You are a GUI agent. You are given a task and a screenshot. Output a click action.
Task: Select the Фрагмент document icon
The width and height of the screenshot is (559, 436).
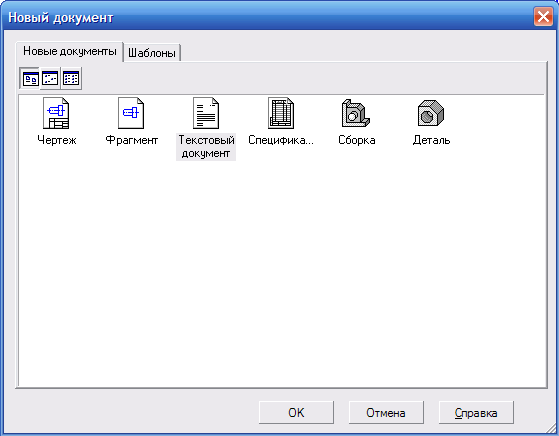pyautogui.click(x=131, y=113)
